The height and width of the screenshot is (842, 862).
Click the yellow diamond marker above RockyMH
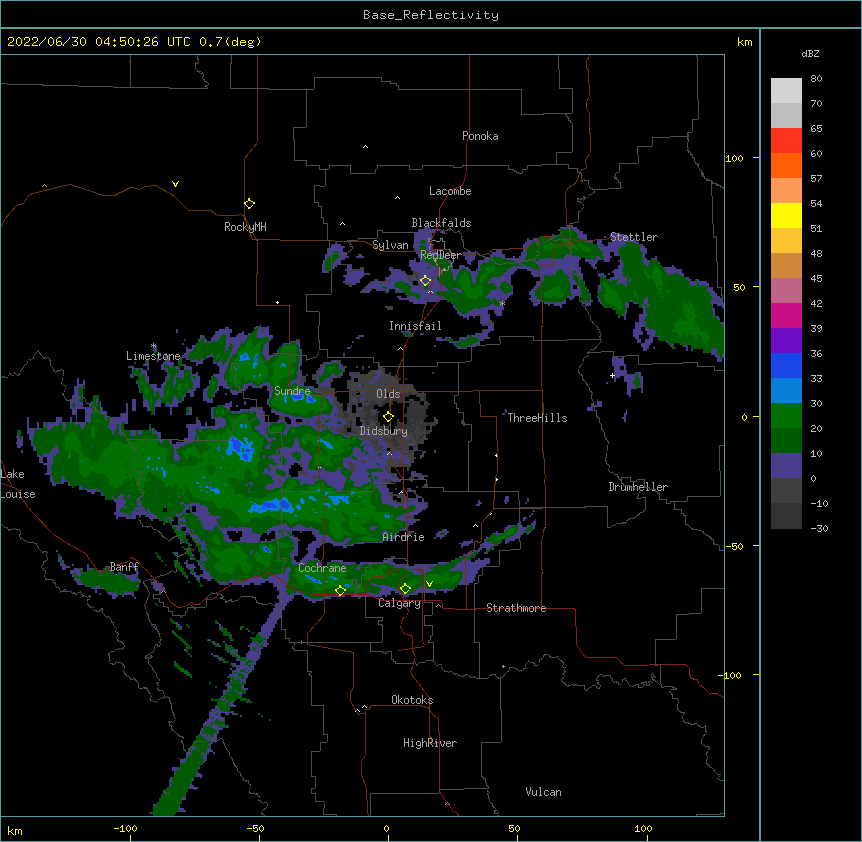[249, 204]
